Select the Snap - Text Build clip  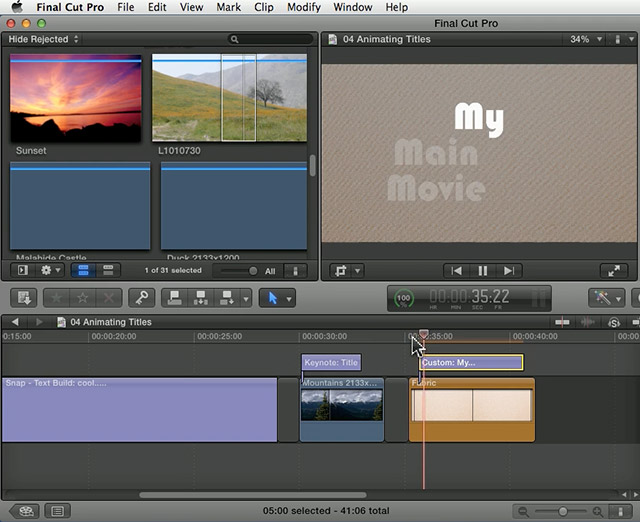tap(140, 409)
